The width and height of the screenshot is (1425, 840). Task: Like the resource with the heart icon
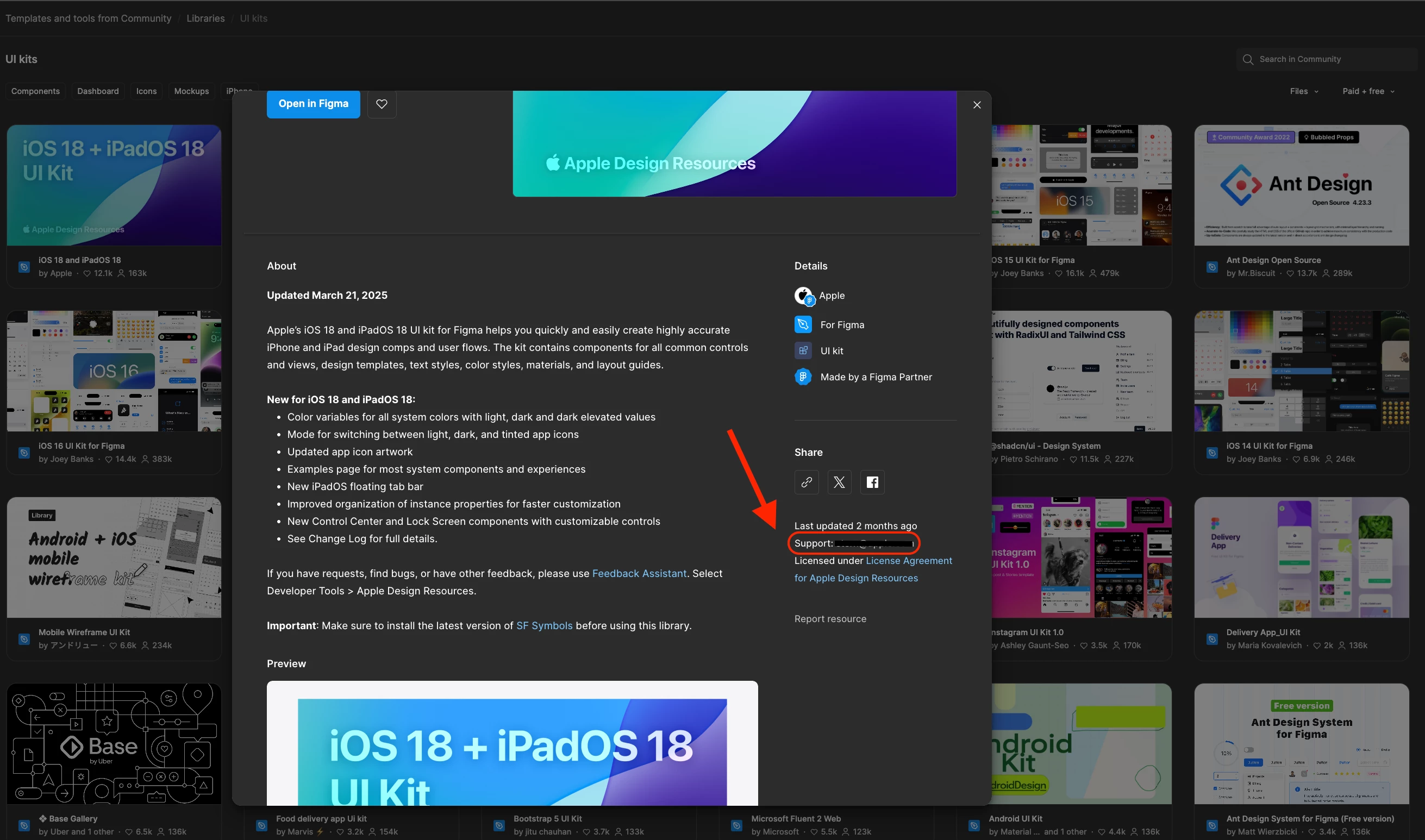[382, 104]
